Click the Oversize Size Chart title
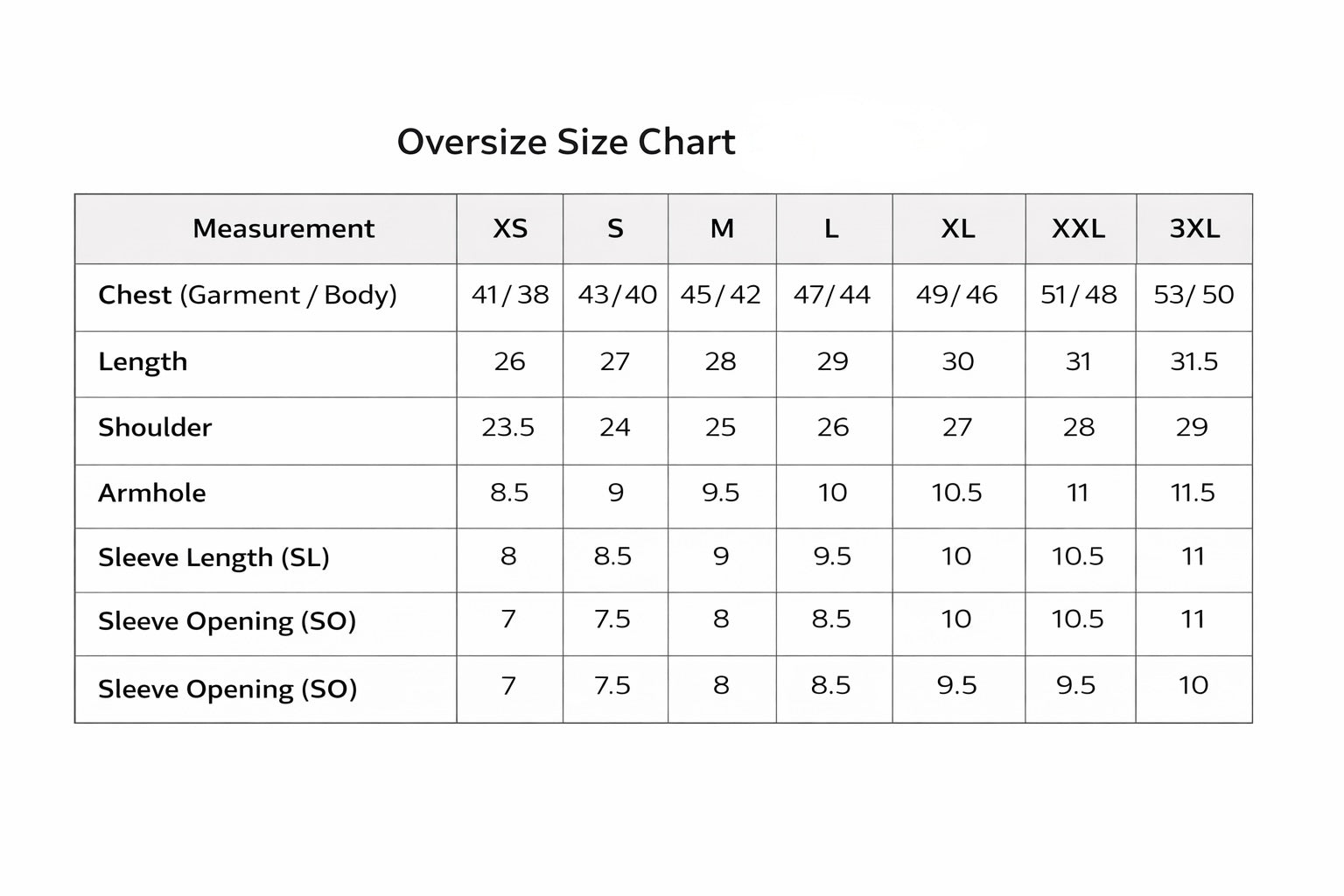Viewport: 1344px width, 896px height. (566, 142)
